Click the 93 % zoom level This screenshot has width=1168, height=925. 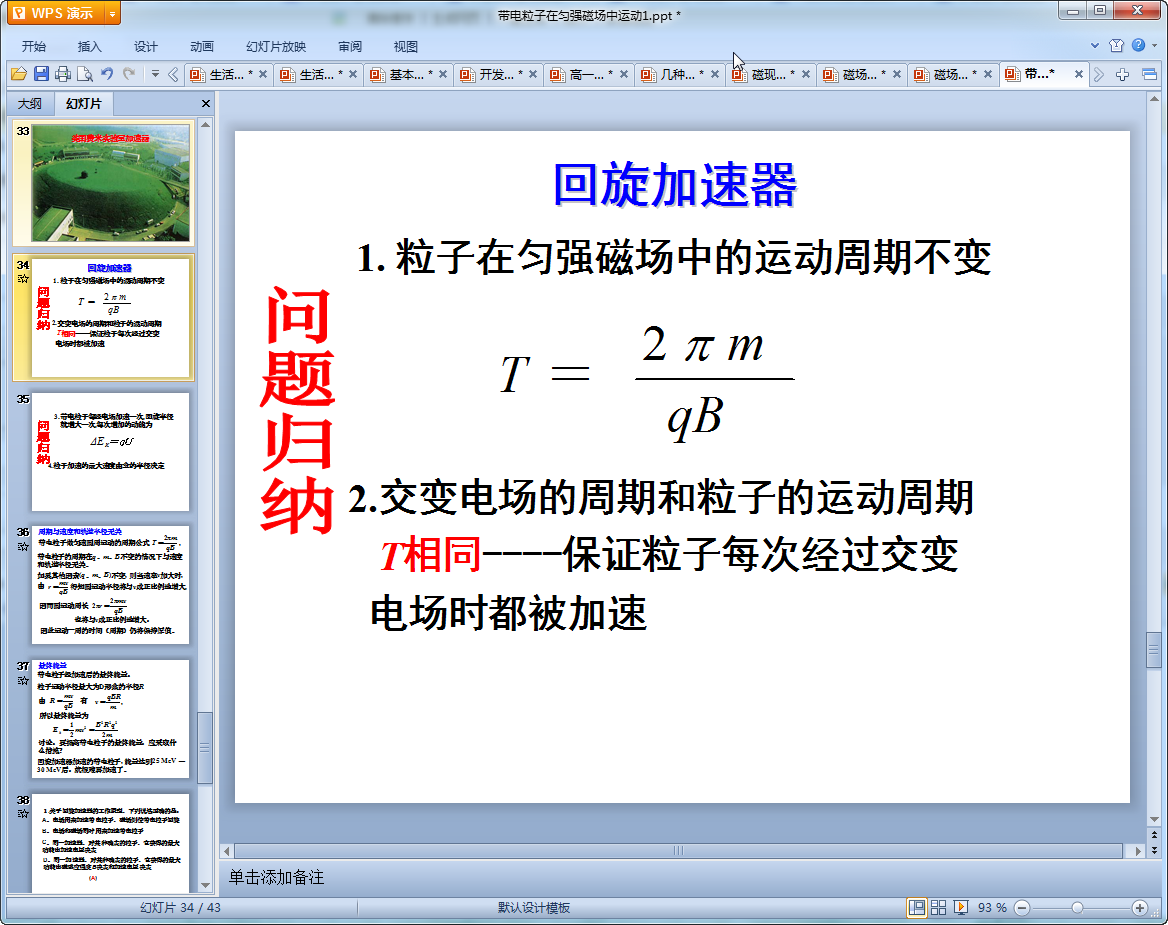click(x=992, y=908)
